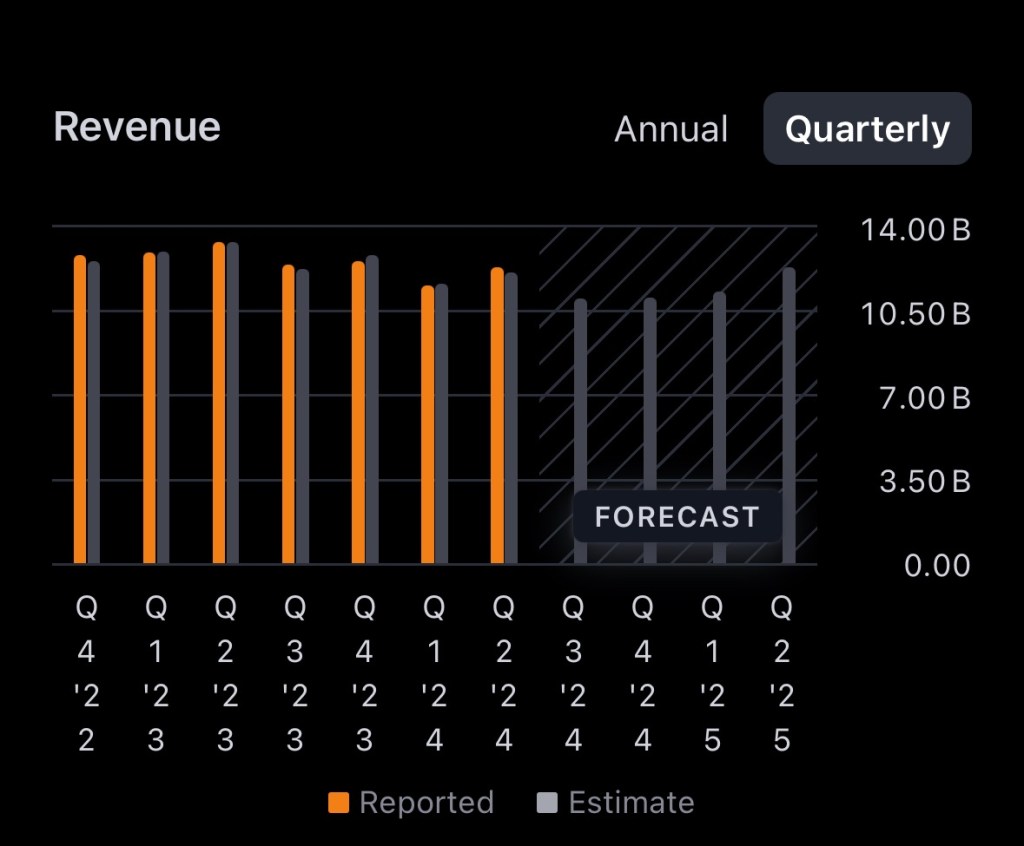Select the orange reported bar for Q2 '24
This screenshot has width=1024, height=846.
tap(497, 416)
